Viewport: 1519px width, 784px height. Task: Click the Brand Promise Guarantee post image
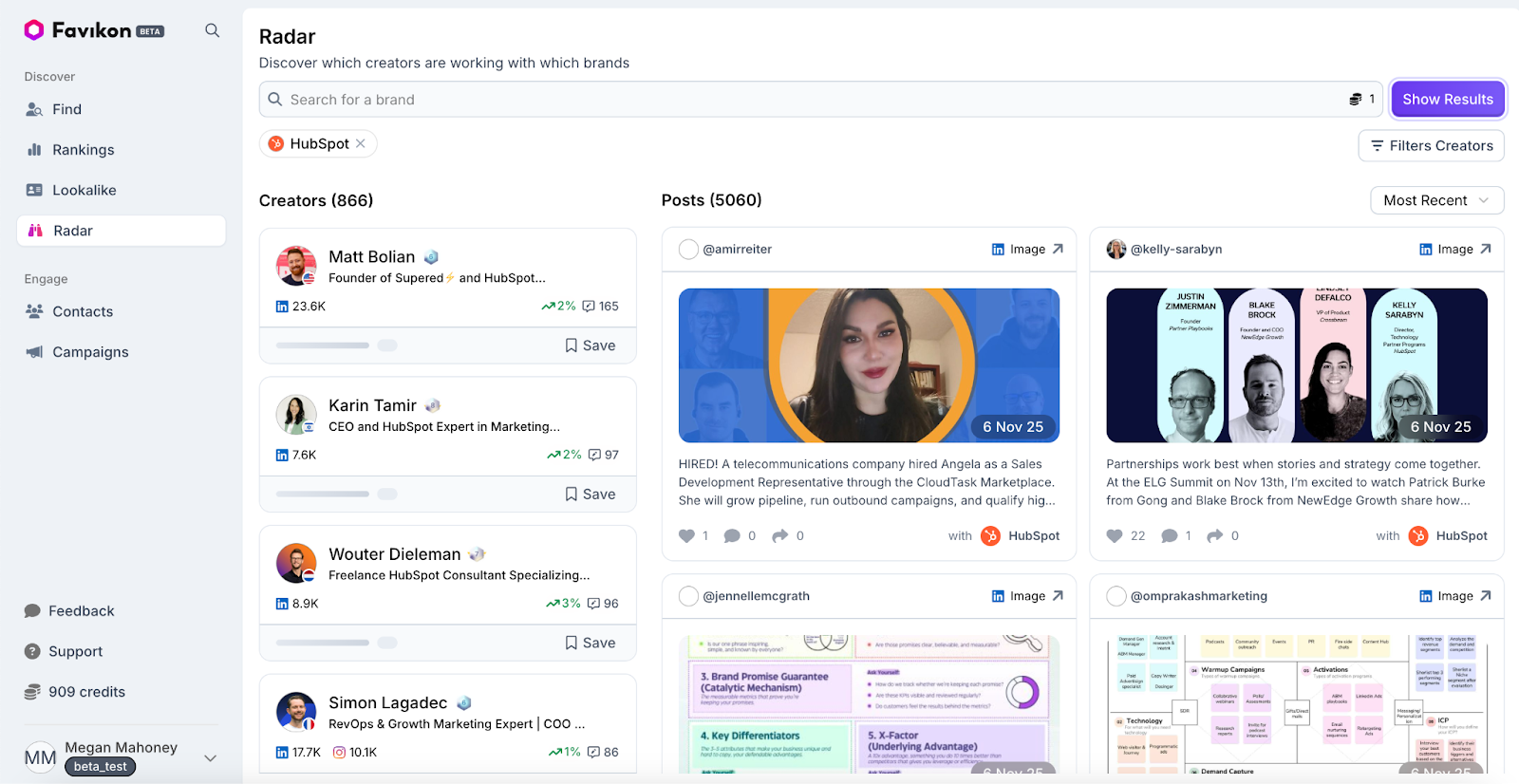click(869, 704)
